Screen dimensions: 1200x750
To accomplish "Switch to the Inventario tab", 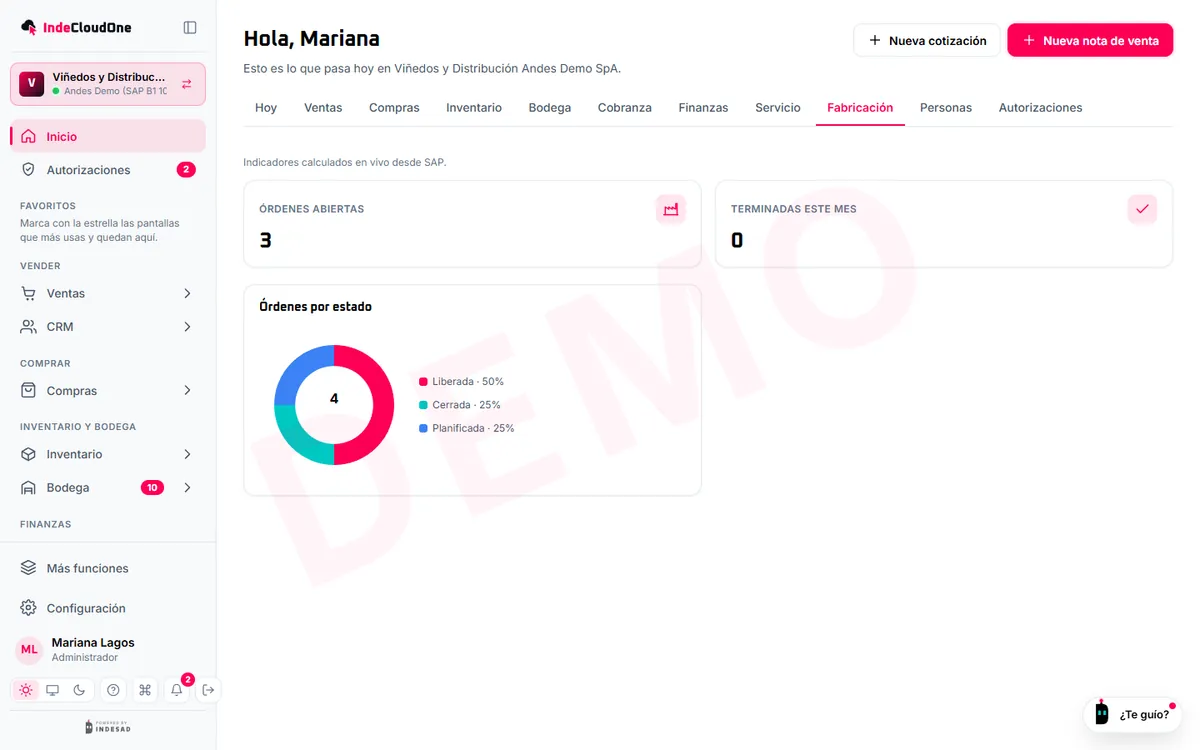I will (474, 107).
